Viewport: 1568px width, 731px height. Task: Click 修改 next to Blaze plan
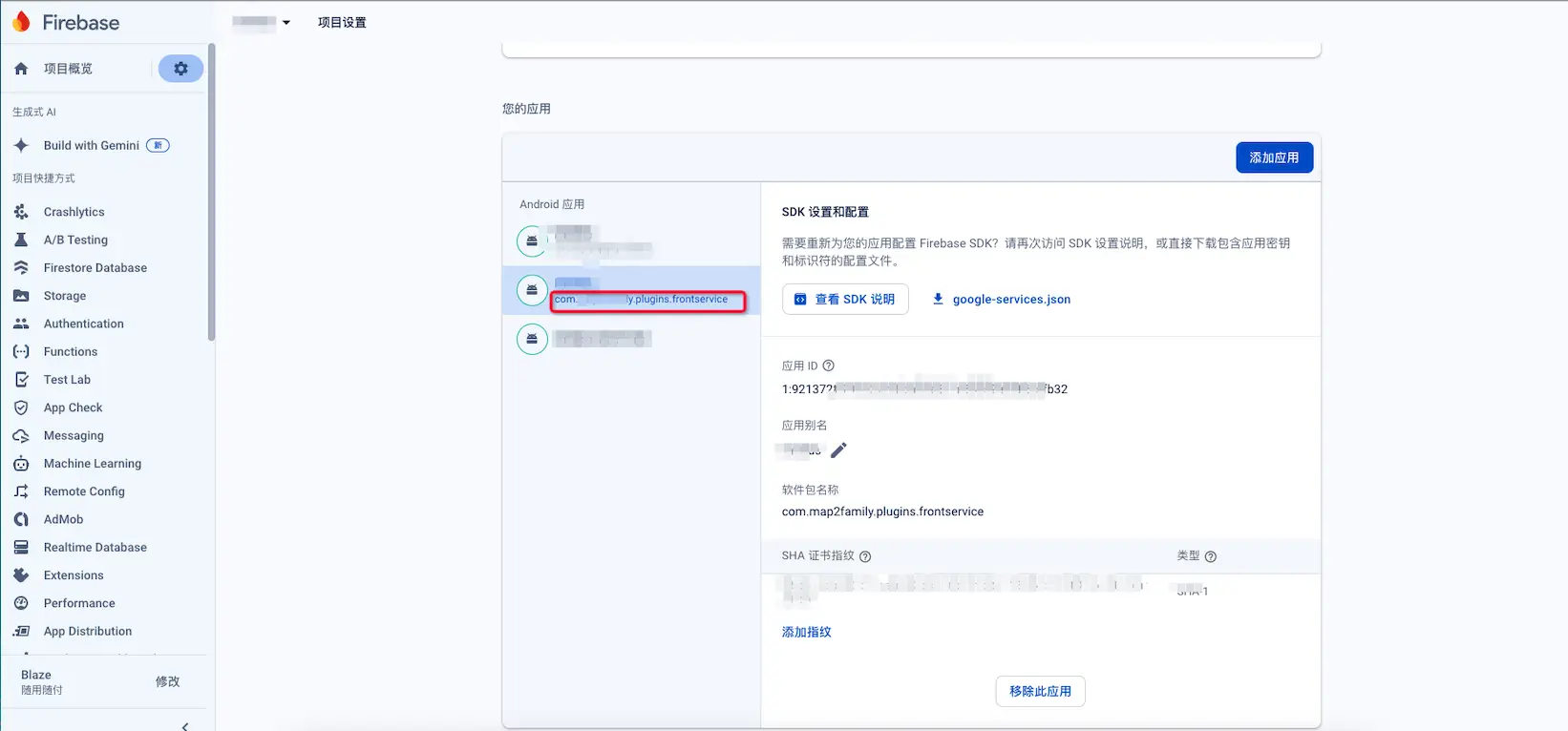pyautogui.click(x=167, y=681)
